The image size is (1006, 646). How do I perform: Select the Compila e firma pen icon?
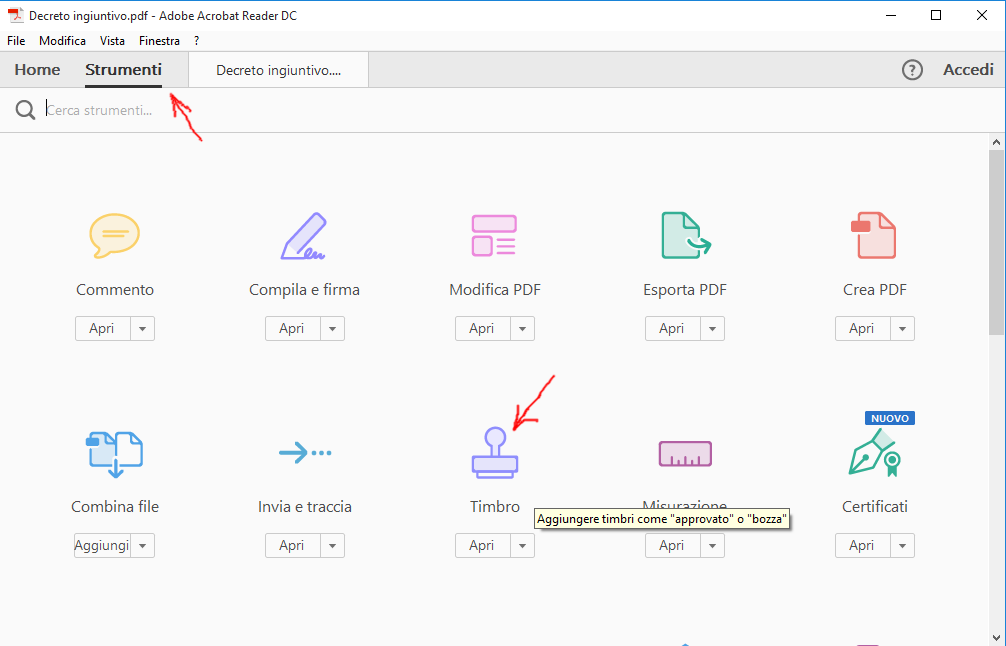click(x=303, y=235)
